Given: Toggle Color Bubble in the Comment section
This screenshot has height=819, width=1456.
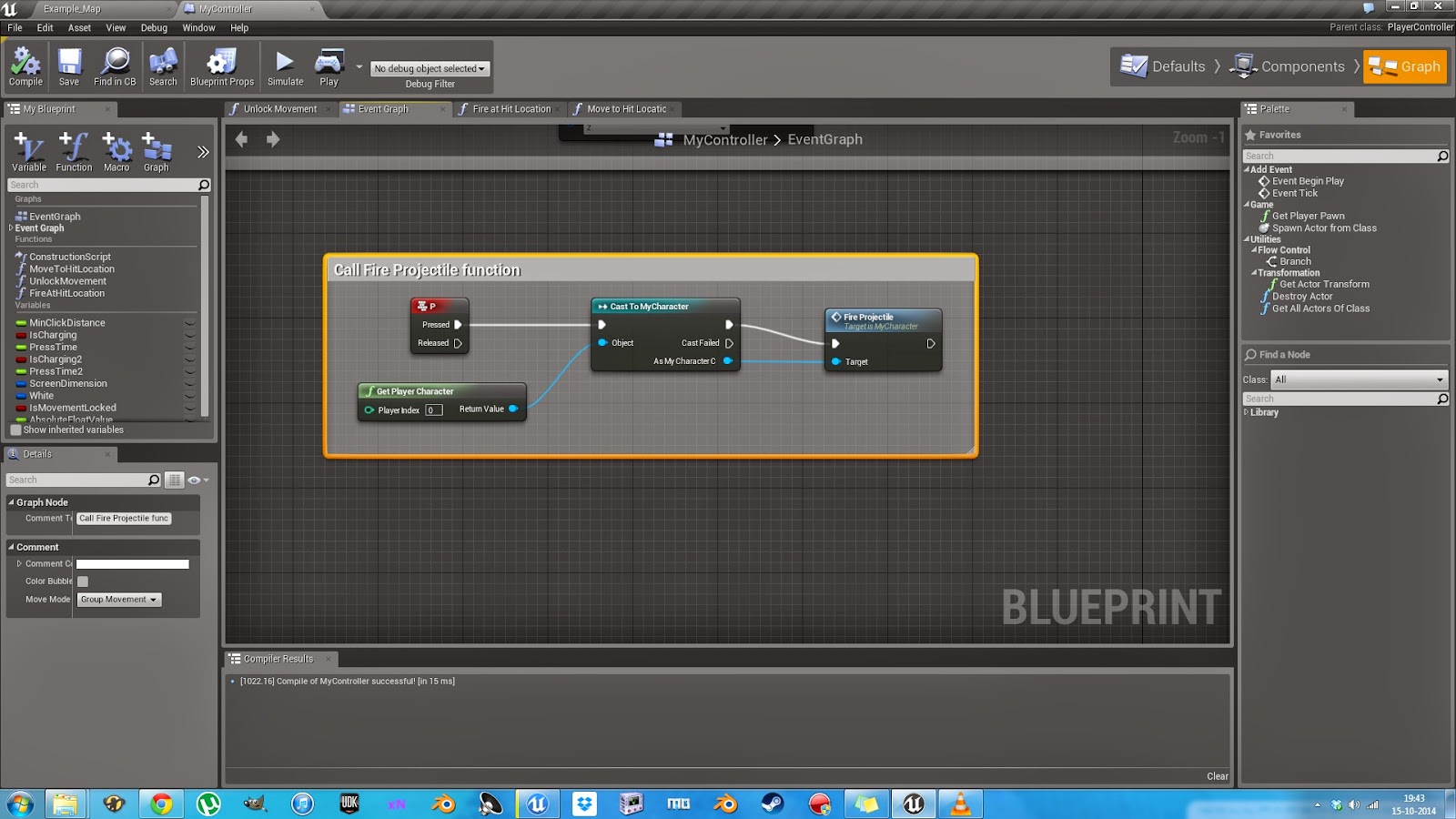Looking at the screenshot, I should point(82,581).
